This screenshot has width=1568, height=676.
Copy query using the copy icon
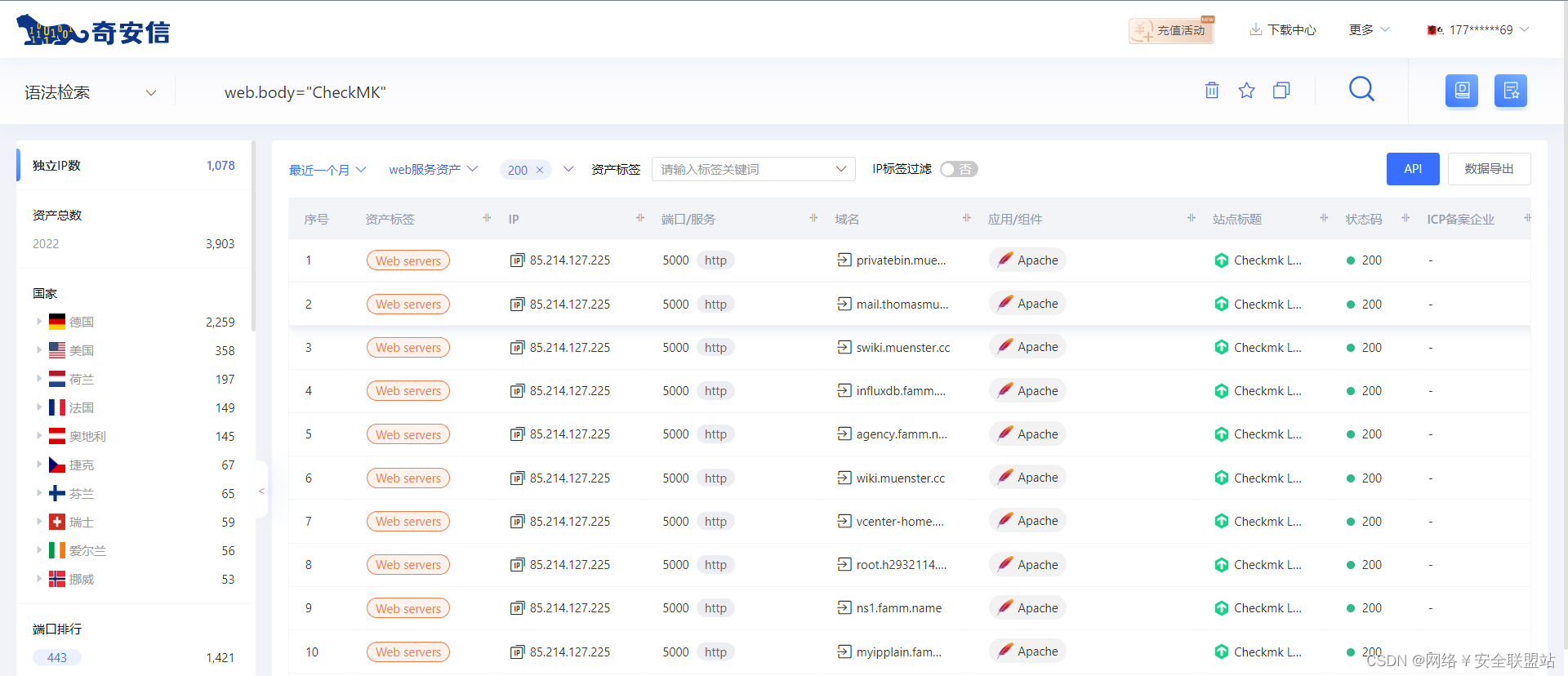coord(1281,90)
